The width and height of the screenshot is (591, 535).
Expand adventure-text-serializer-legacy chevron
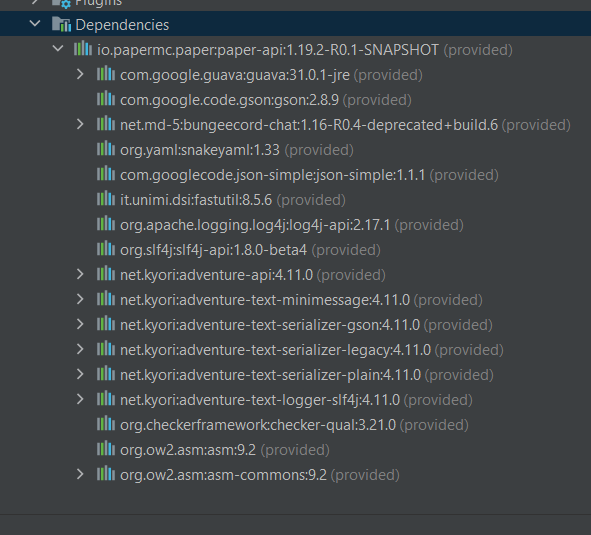click(x=80, y=349)
